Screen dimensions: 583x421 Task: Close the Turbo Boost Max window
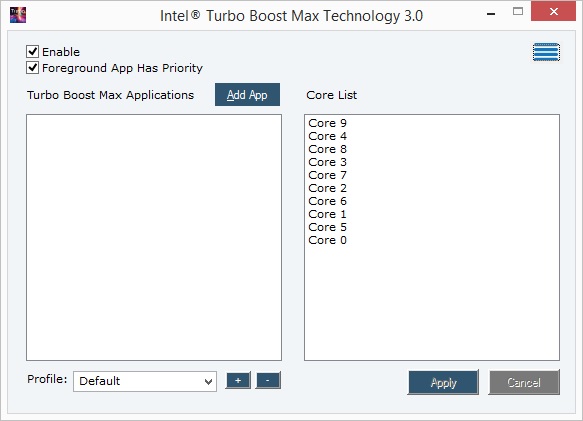(553, 11)
